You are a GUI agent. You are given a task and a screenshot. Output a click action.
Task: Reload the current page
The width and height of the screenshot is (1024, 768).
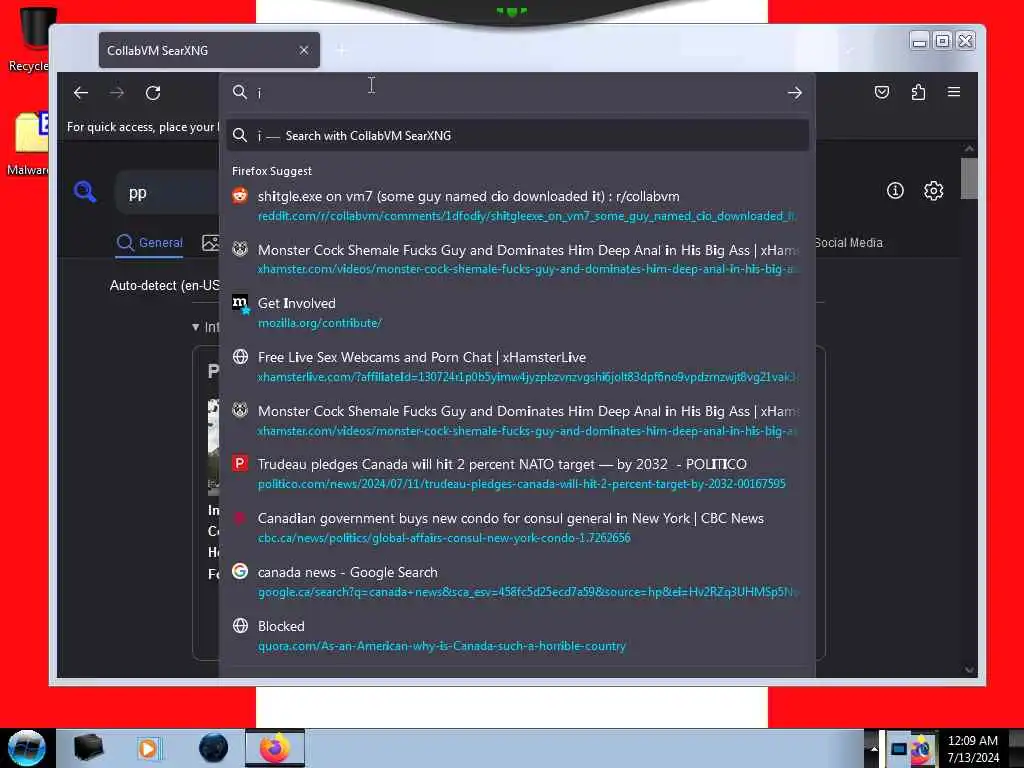[153, 93]
